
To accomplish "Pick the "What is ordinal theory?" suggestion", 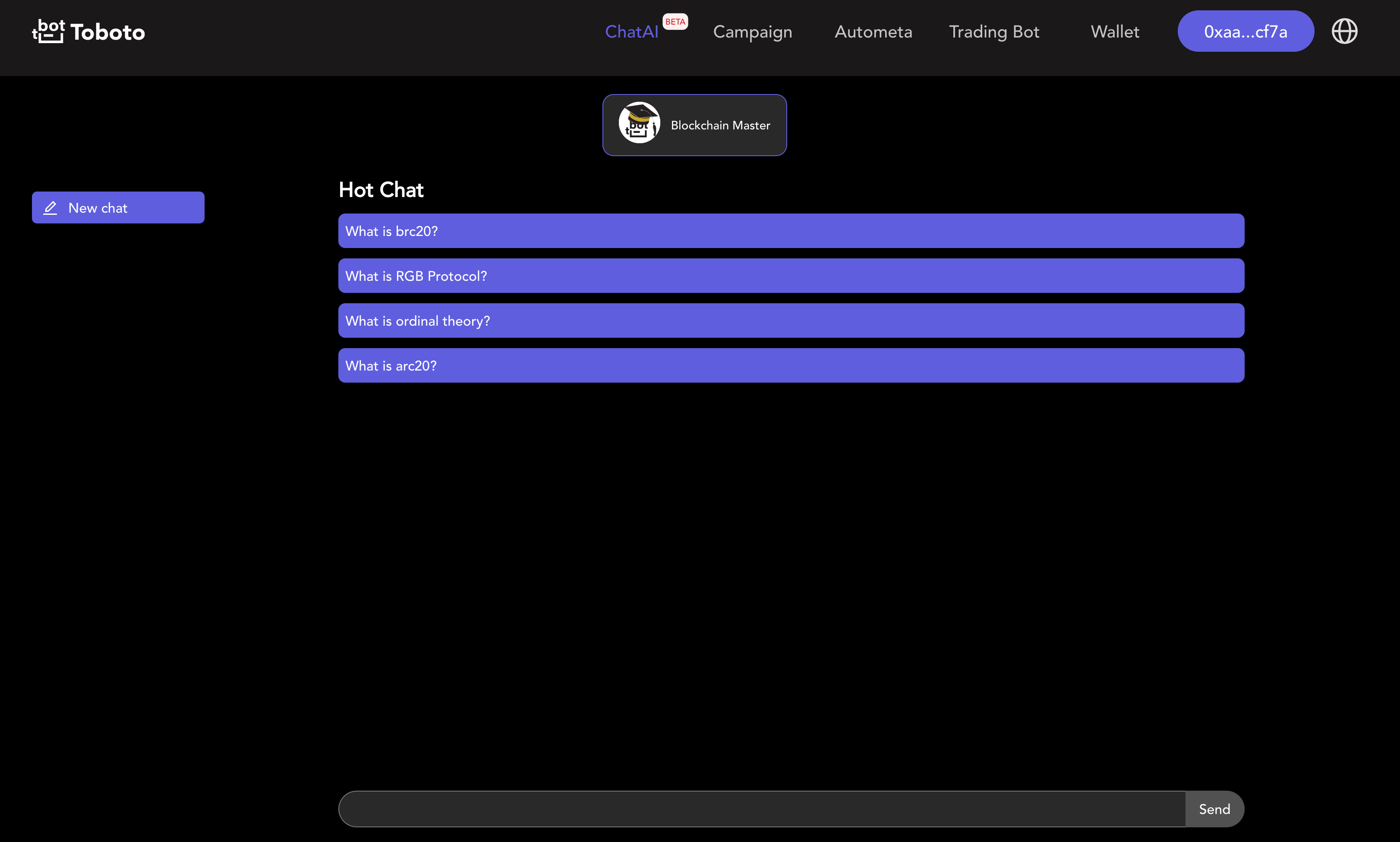I will click(791, 320).
